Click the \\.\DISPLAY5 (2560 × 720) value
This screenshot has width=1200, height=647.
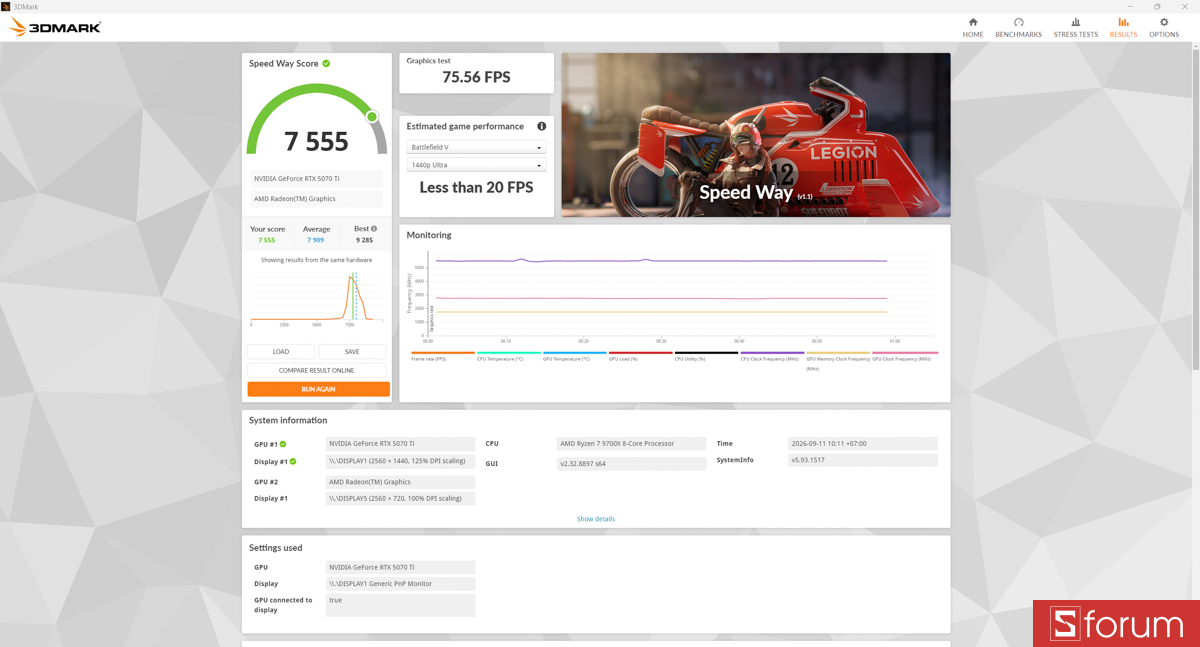[x=400, y=498]
